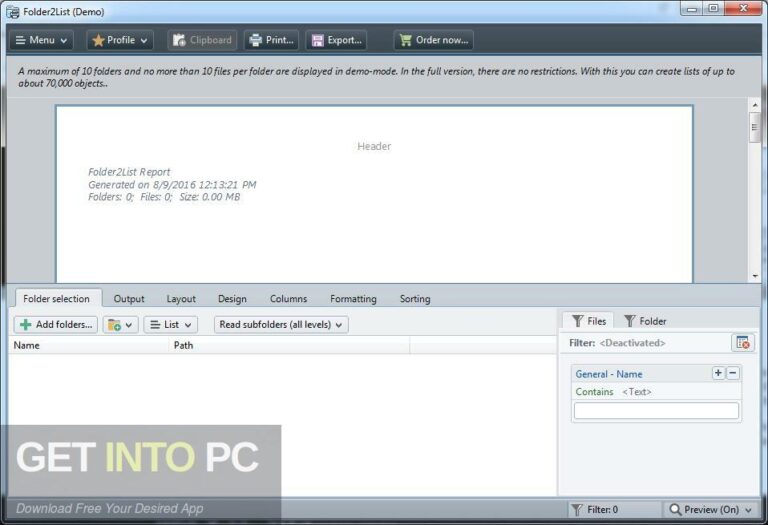Screen dimensions: 768x525
Task: Click the shopping cart icon
Action: click(406, 40)
